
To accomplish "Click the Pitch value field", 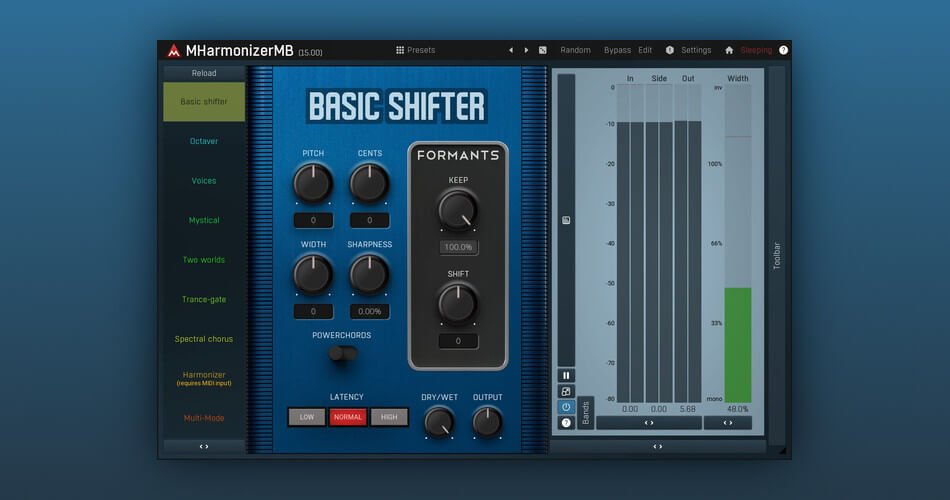I will click(x=313, y=221).
